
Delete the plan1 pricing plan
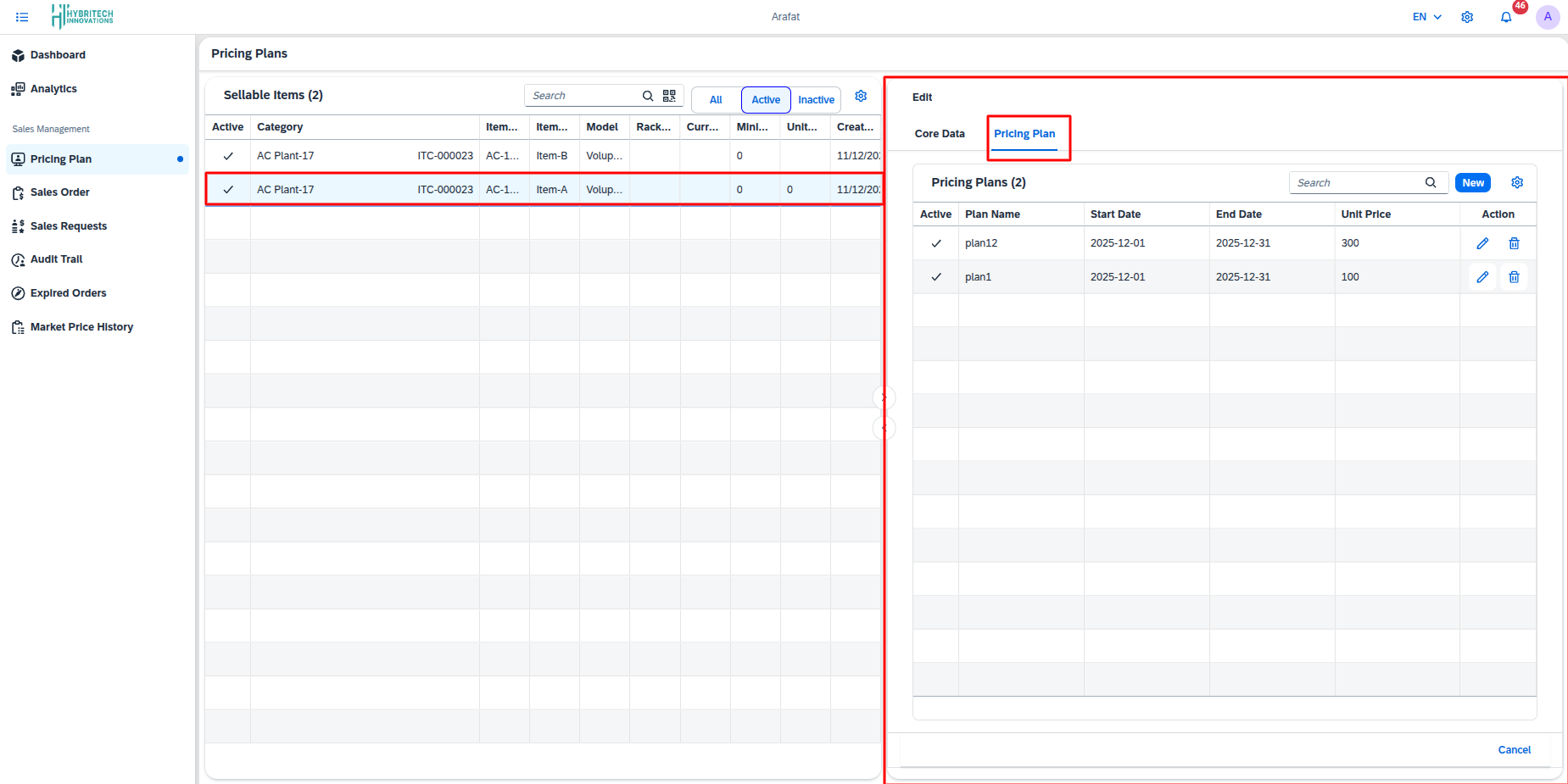[1515, 276]
